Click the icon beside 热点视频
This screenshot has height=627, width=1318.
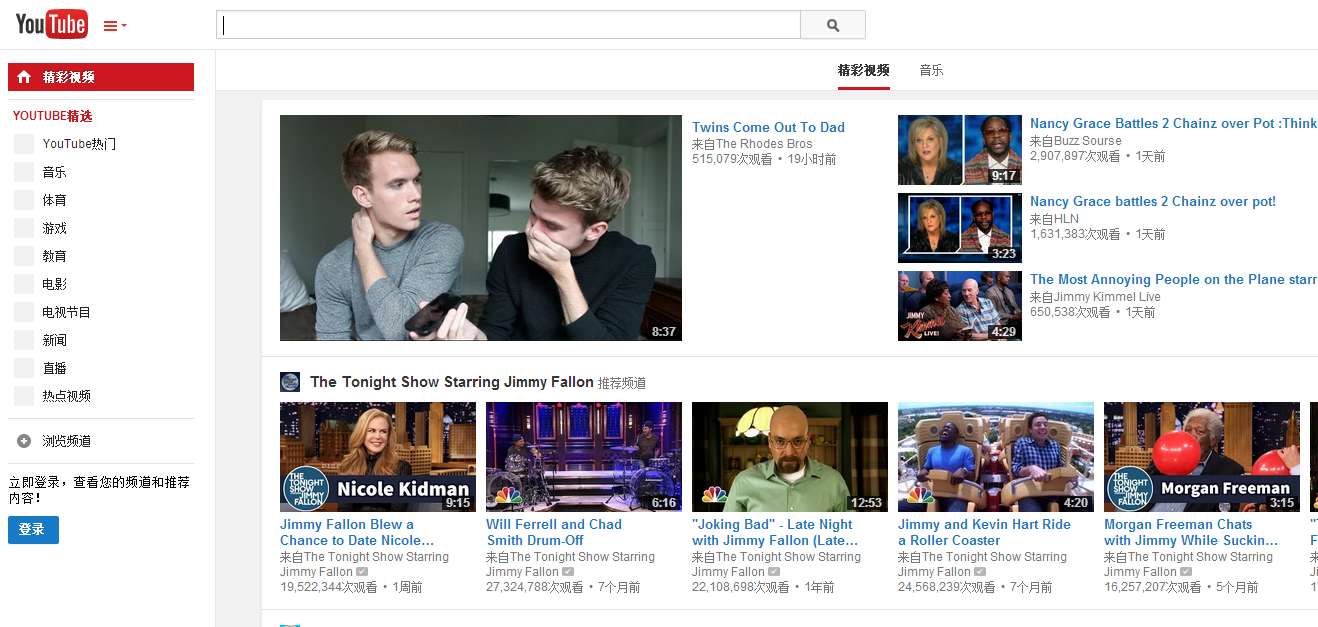24,396
